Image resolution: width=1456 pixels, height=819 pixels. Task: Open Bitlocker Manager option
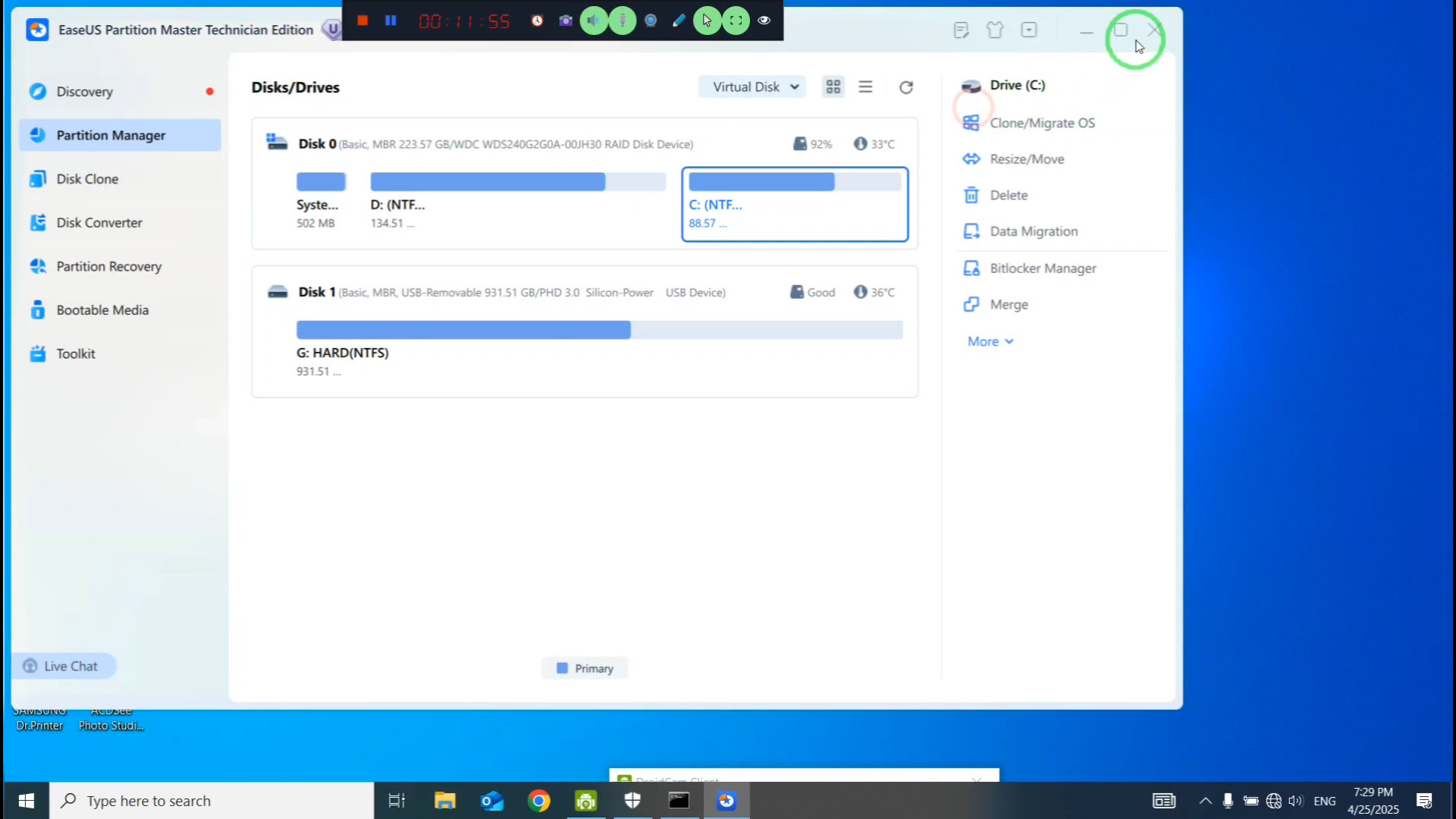1043,268
